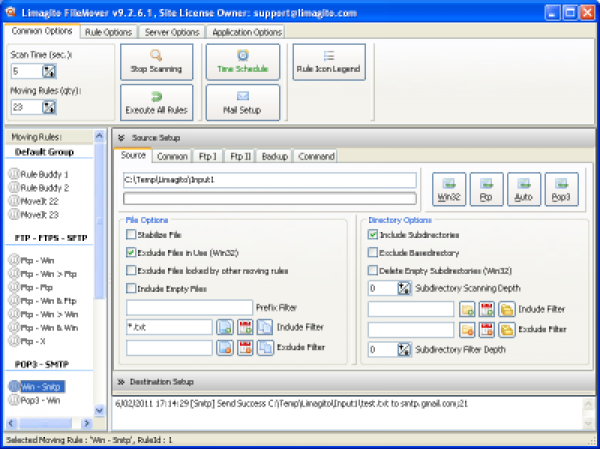Uncheck Exclude Files in Use (Win32)
600x449 pixels.
(131, 252)
